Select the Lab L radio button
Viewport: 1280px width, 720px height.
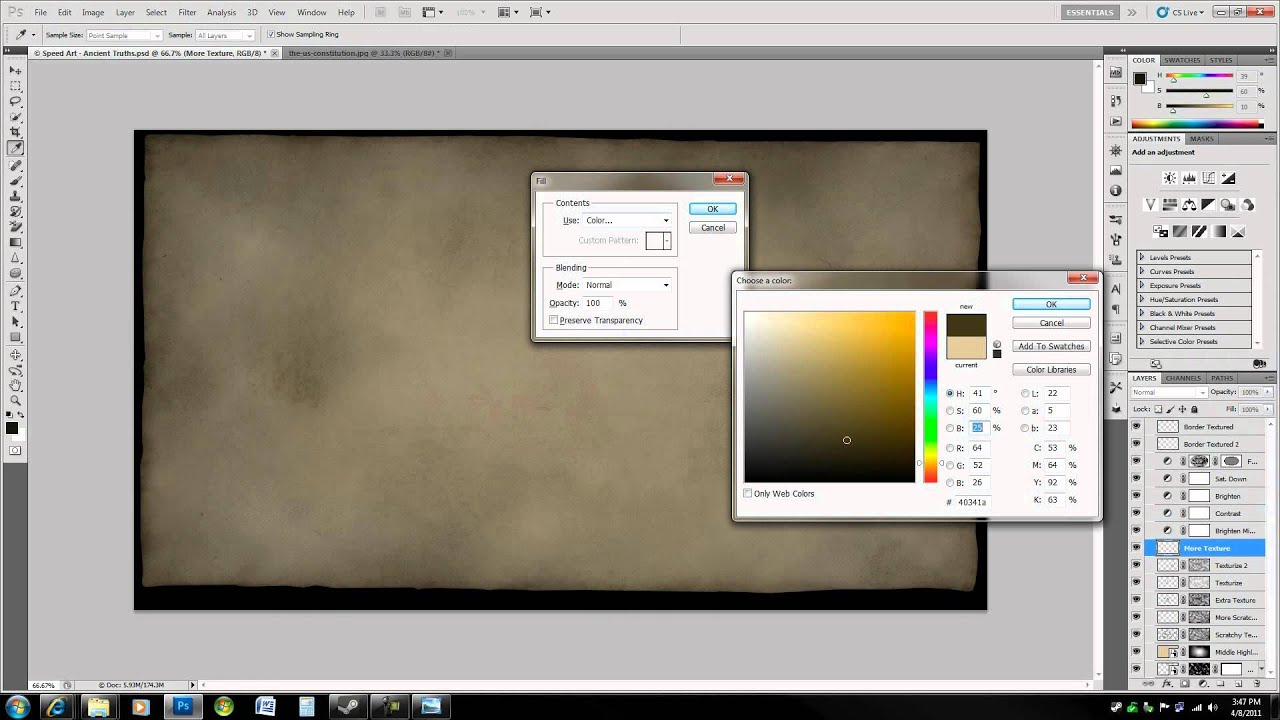[x=1025, y=393]
